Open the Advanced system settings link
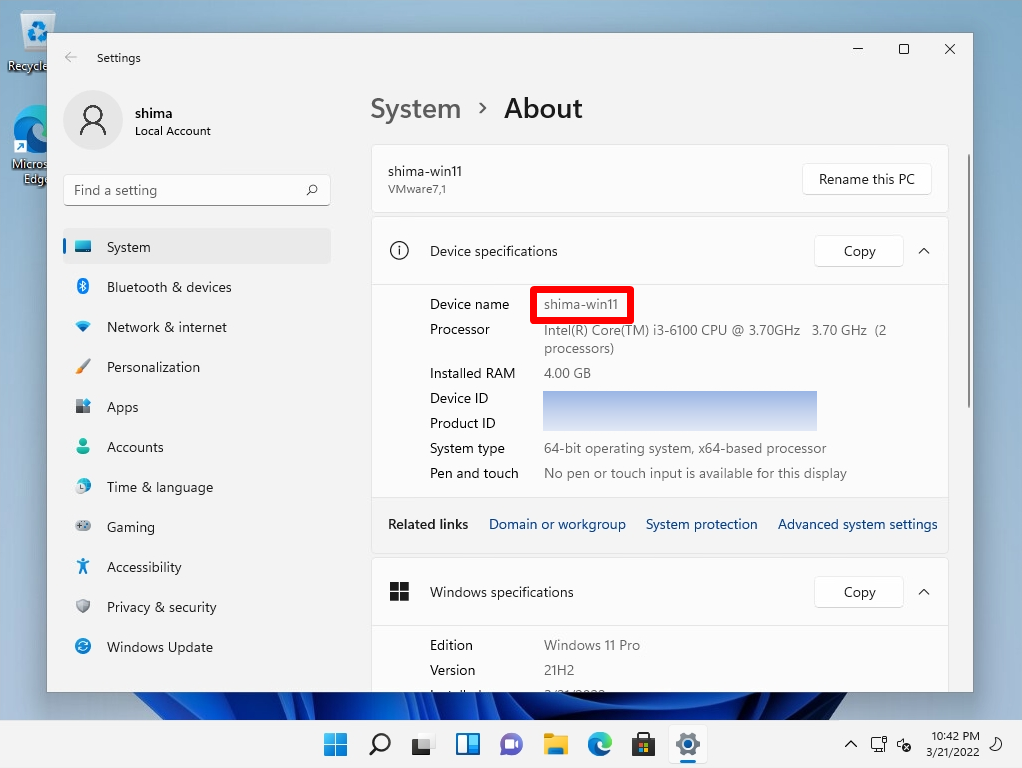This screenshot has width=1022, height=768. coord(857,523)
